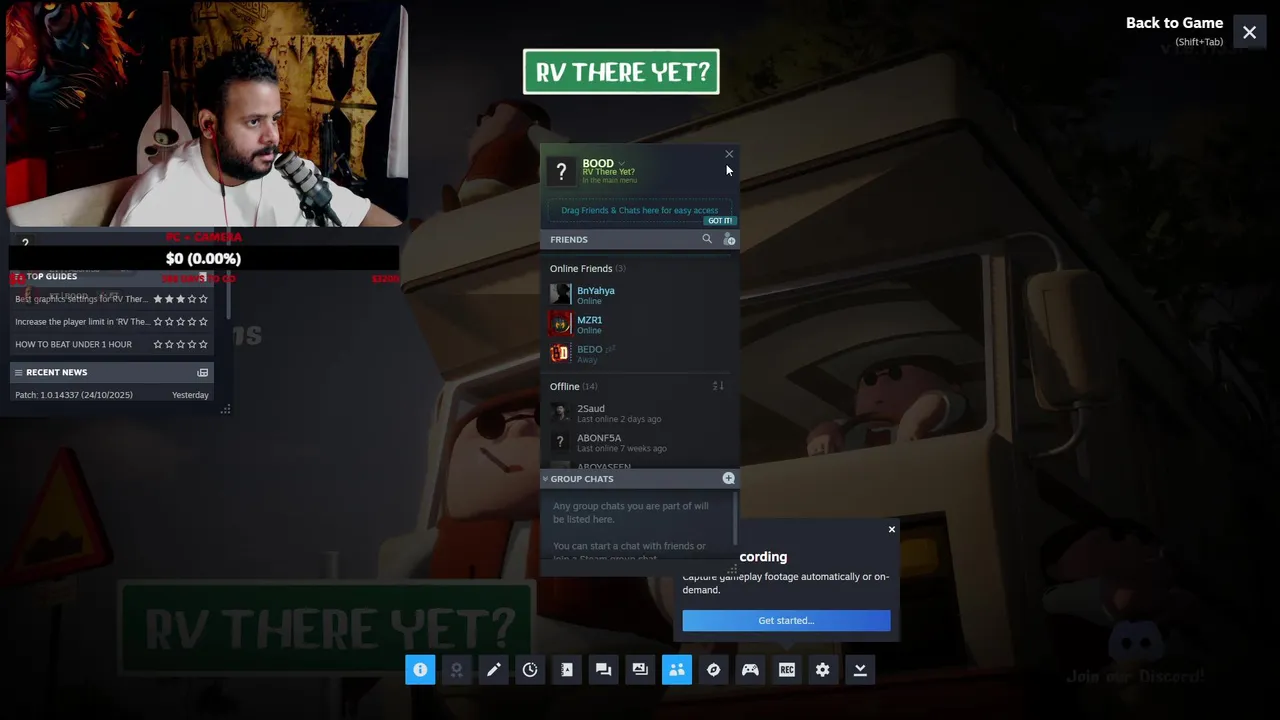Collapse Offline friends group header

point(573,386)
